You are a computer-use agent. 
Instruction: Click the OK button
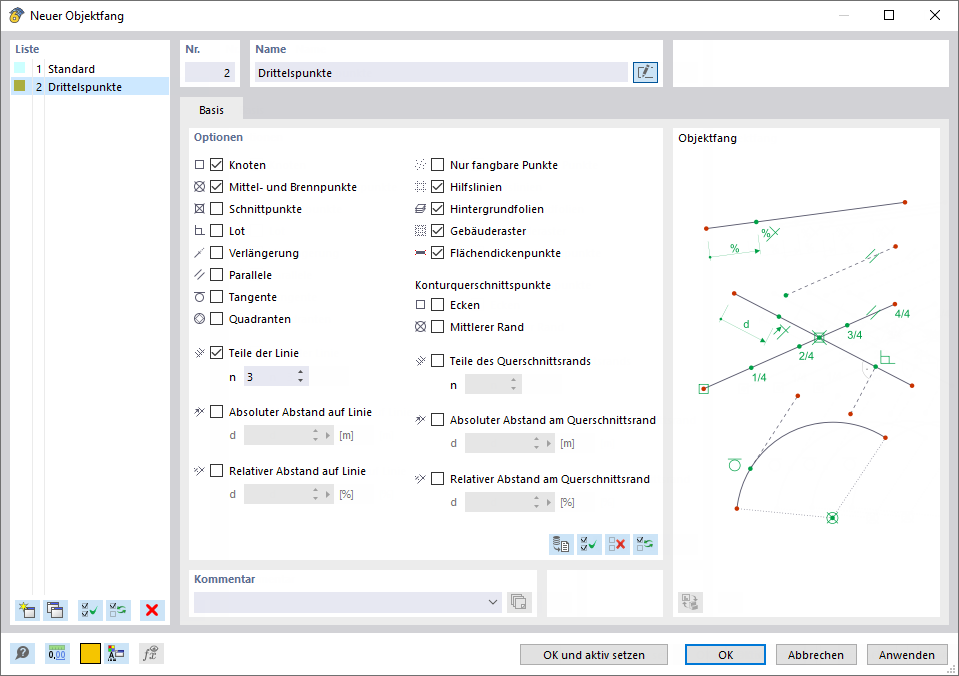(725, 655)
